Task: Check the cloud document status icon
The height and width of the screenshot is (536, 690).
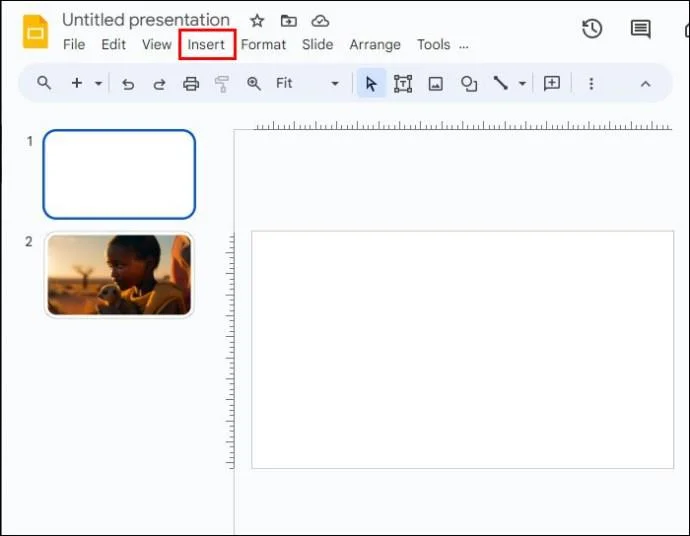Action: pyautogui.click(x=320, y=21)
